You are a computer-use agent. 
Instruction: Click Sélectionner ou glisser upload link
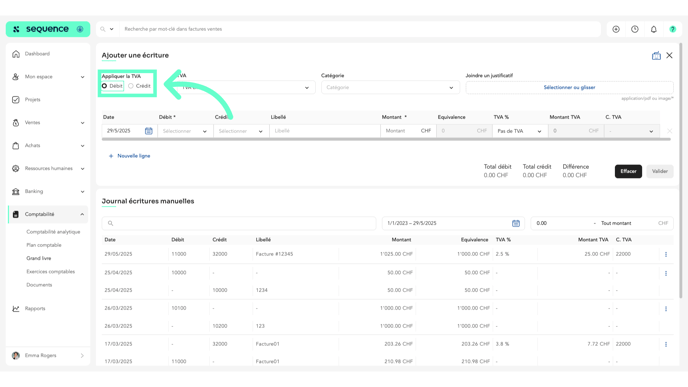tap(569, 87)
